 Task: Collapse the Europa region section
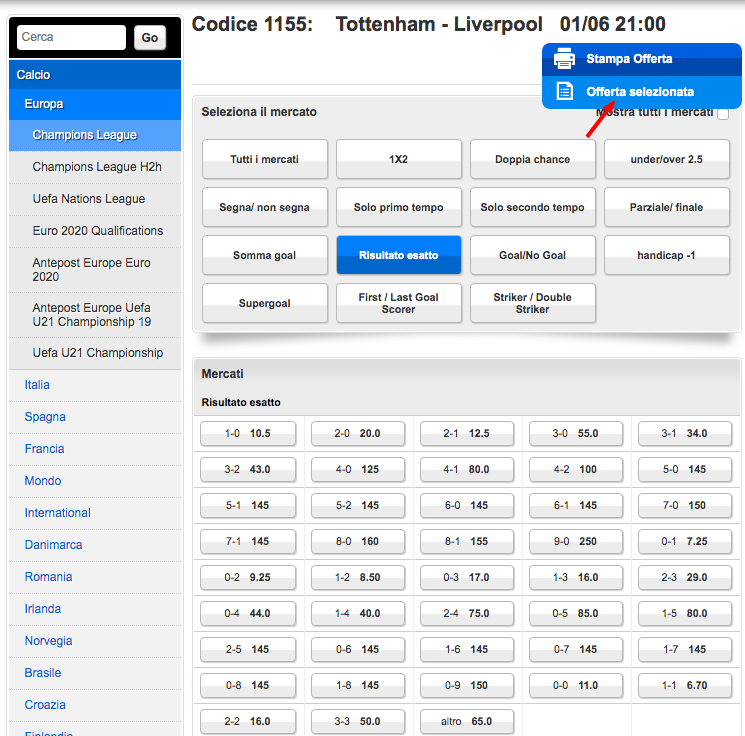tap(44, 104)
